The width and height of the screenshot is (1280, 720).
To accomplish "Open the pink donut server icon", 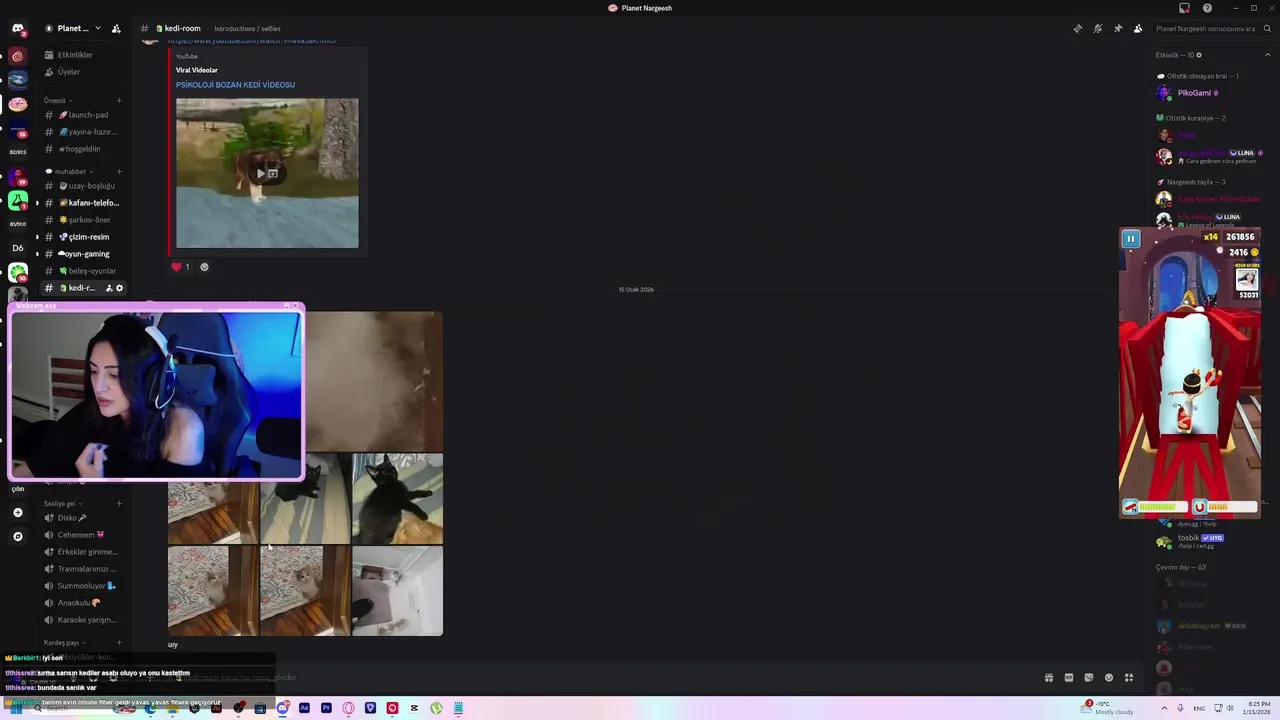I will (17, 104).
